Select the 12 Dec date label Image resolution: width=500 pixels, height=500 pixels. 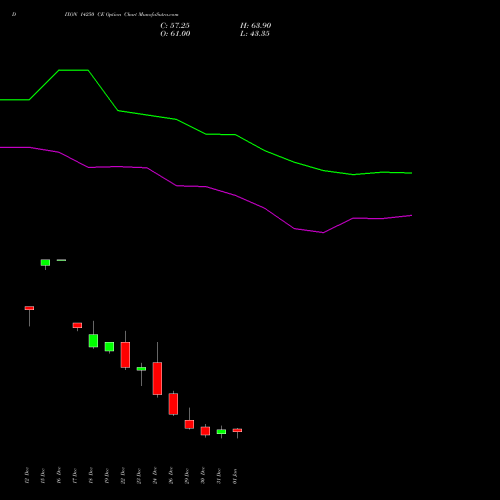[27, 476]
